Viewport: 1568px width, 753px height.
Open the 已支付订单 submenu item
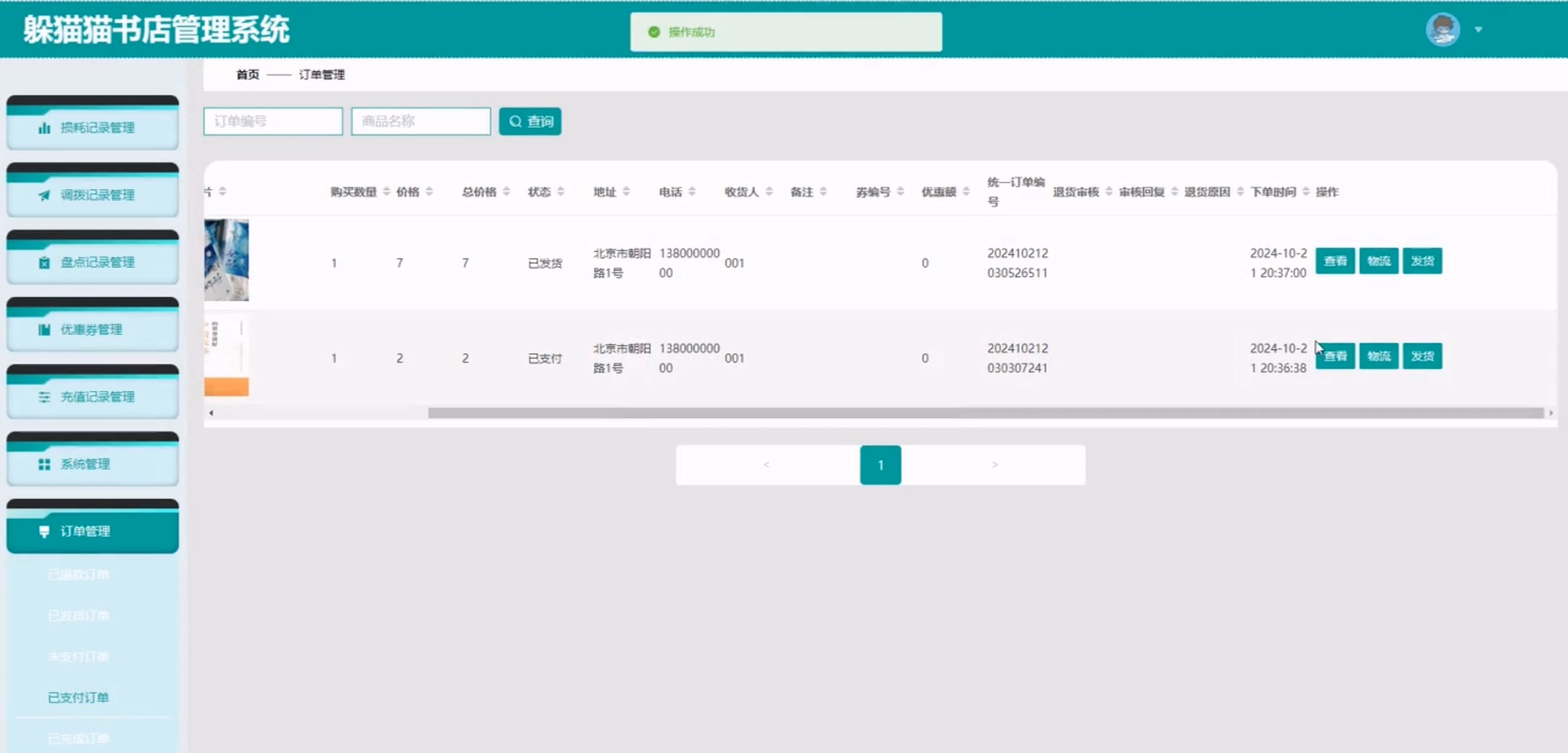tap(78, 698)
